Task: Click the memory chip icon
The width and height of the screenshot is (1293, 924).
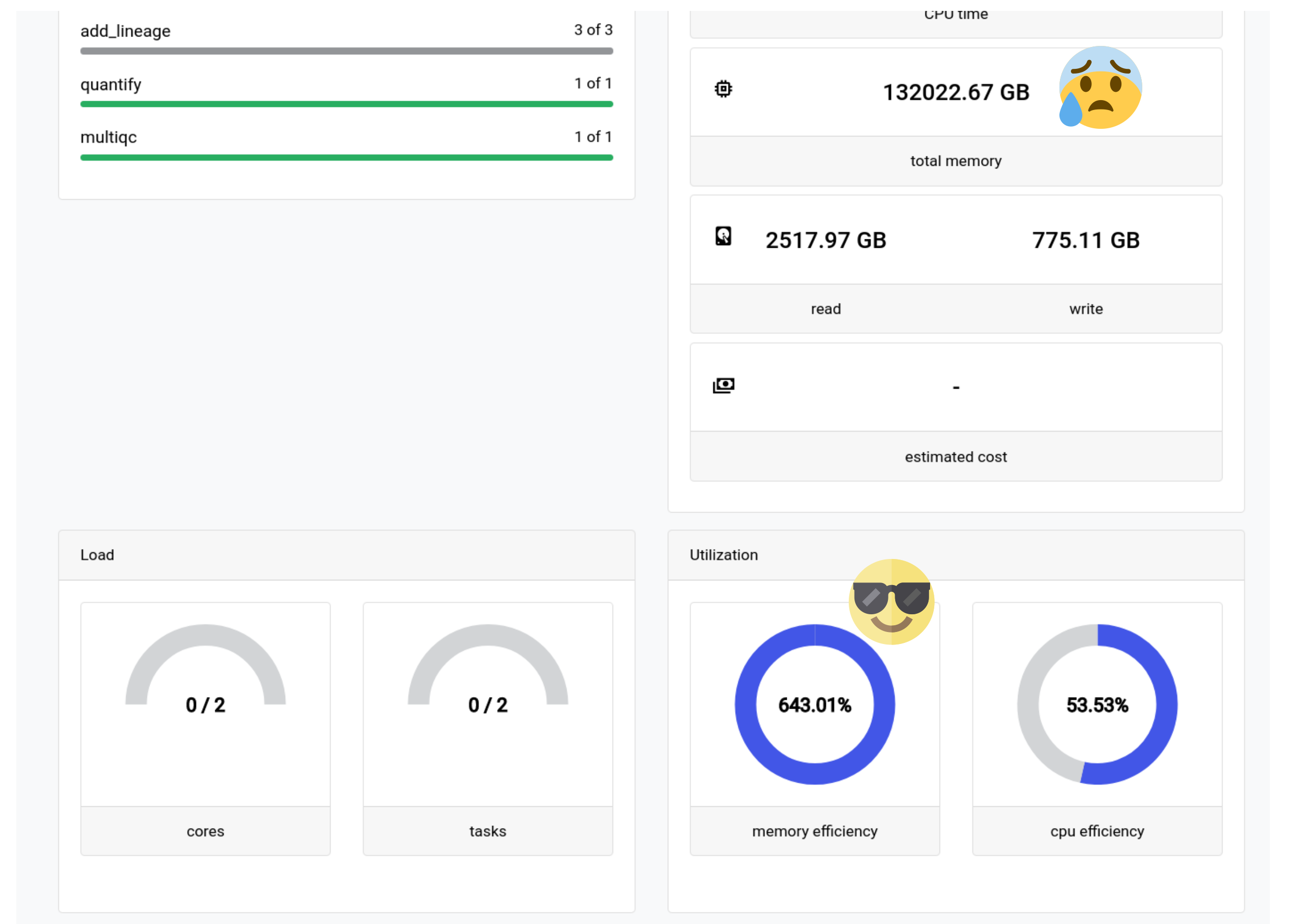Action: point(723,89)
